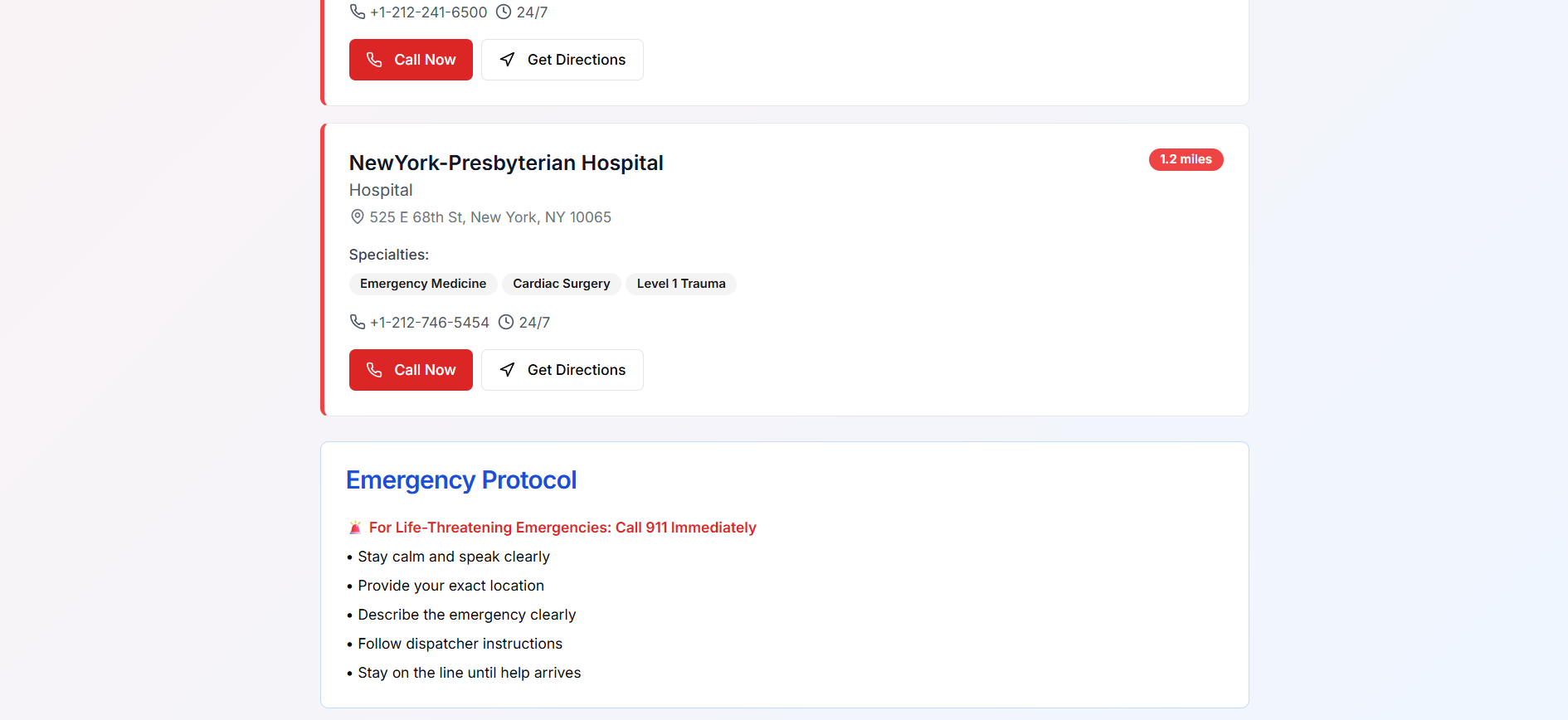Screen dimensions: 1568x720
Task: Select the Emergency Protocol section title
Action: pos(461,479)
